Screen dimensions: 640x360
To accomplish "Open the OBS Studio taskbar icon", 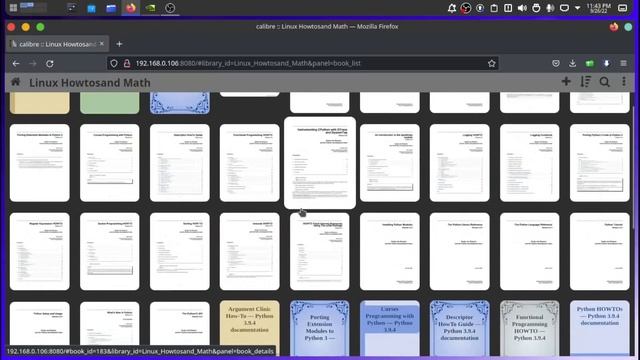I will pyautogui.click(x=170, y=8).
